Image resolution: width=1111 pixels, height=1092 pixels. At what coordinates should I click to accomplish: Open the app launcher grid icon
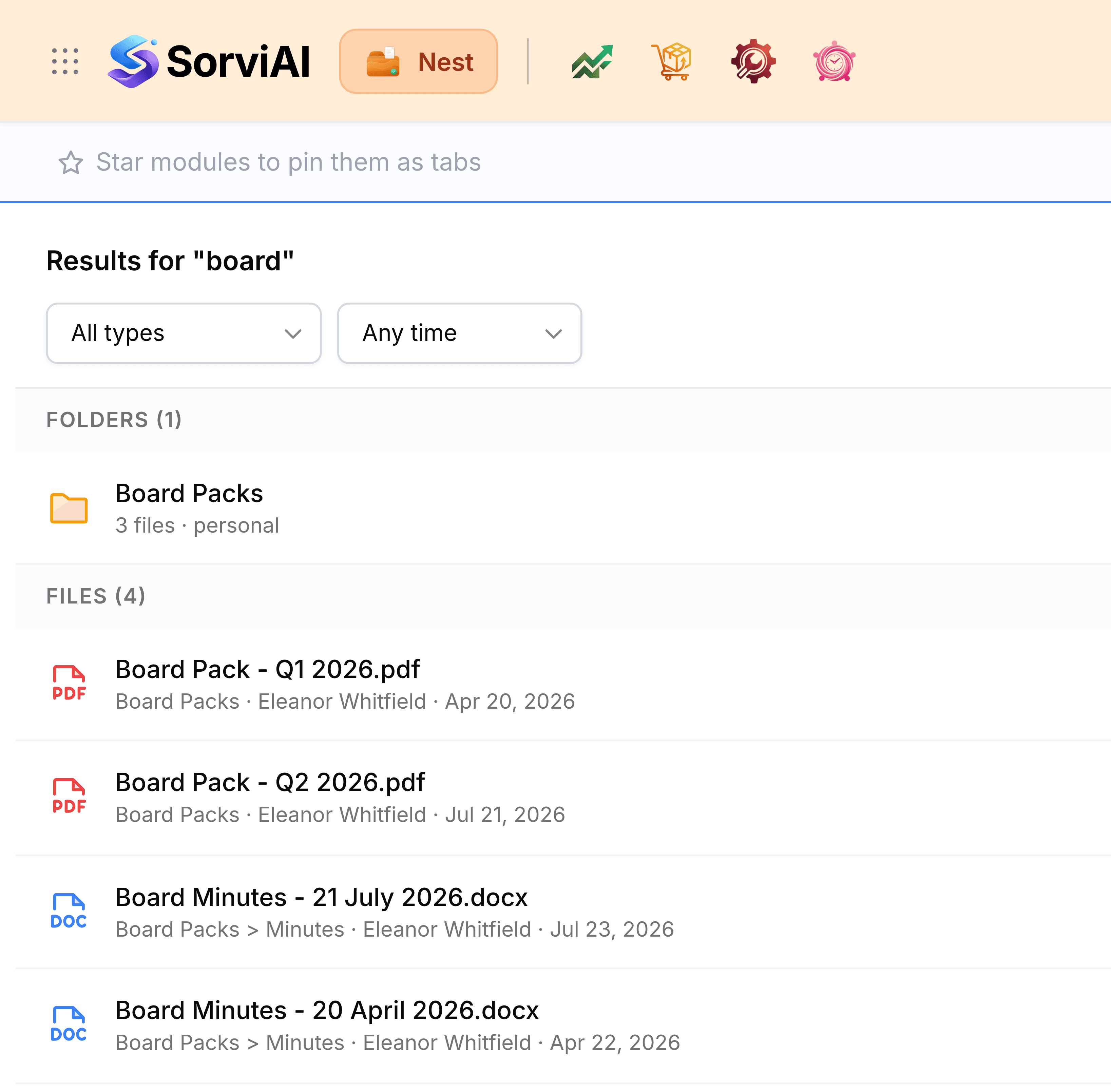(65, 61)
